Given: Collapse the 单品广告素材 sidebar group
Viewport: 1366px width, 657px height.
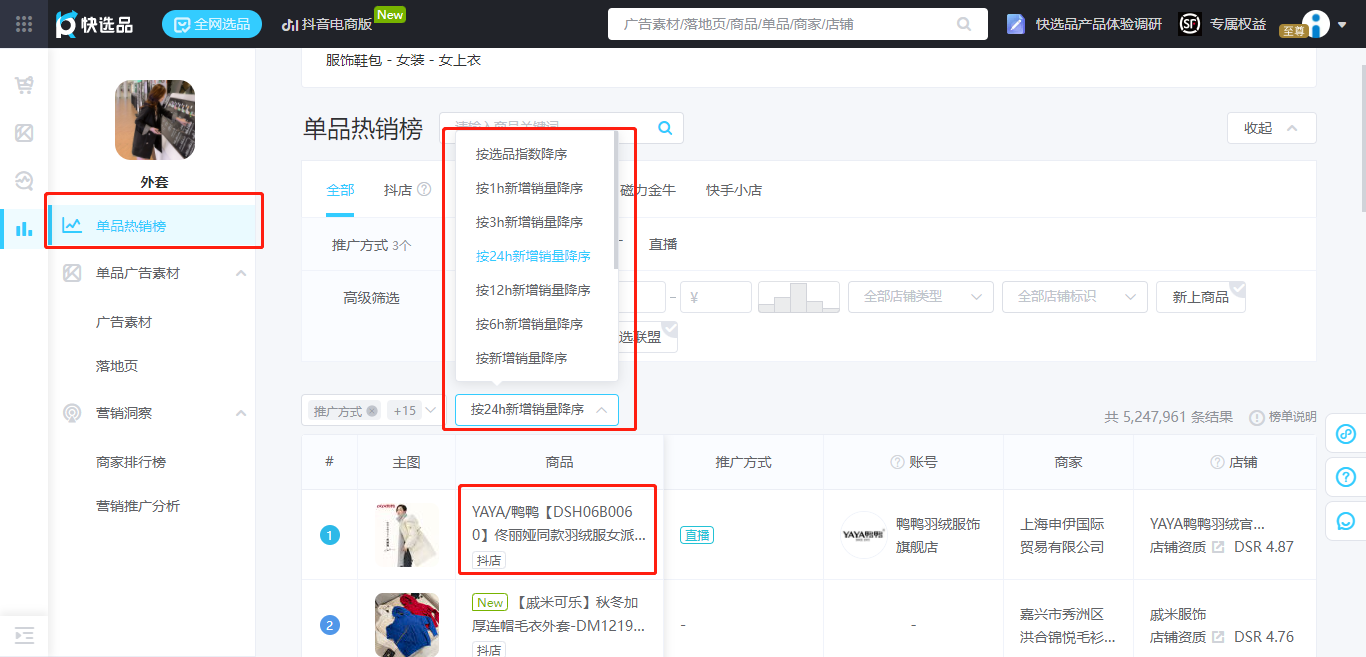Looking at the screenshot, I should pyautogui.click(x=241, y=273).
